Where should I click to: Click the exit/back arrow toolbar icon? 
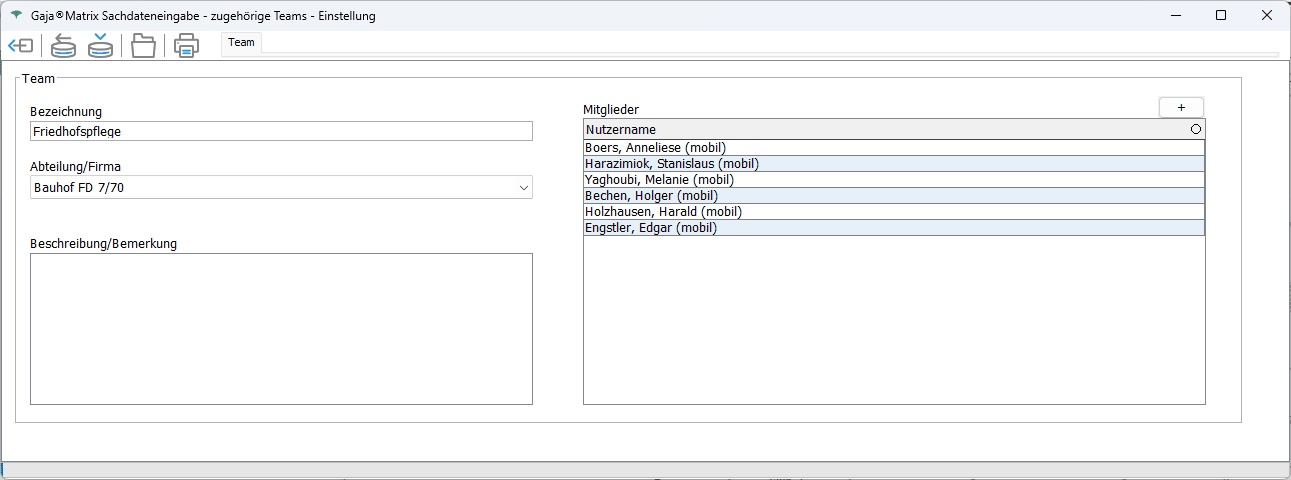pos(21,46)
